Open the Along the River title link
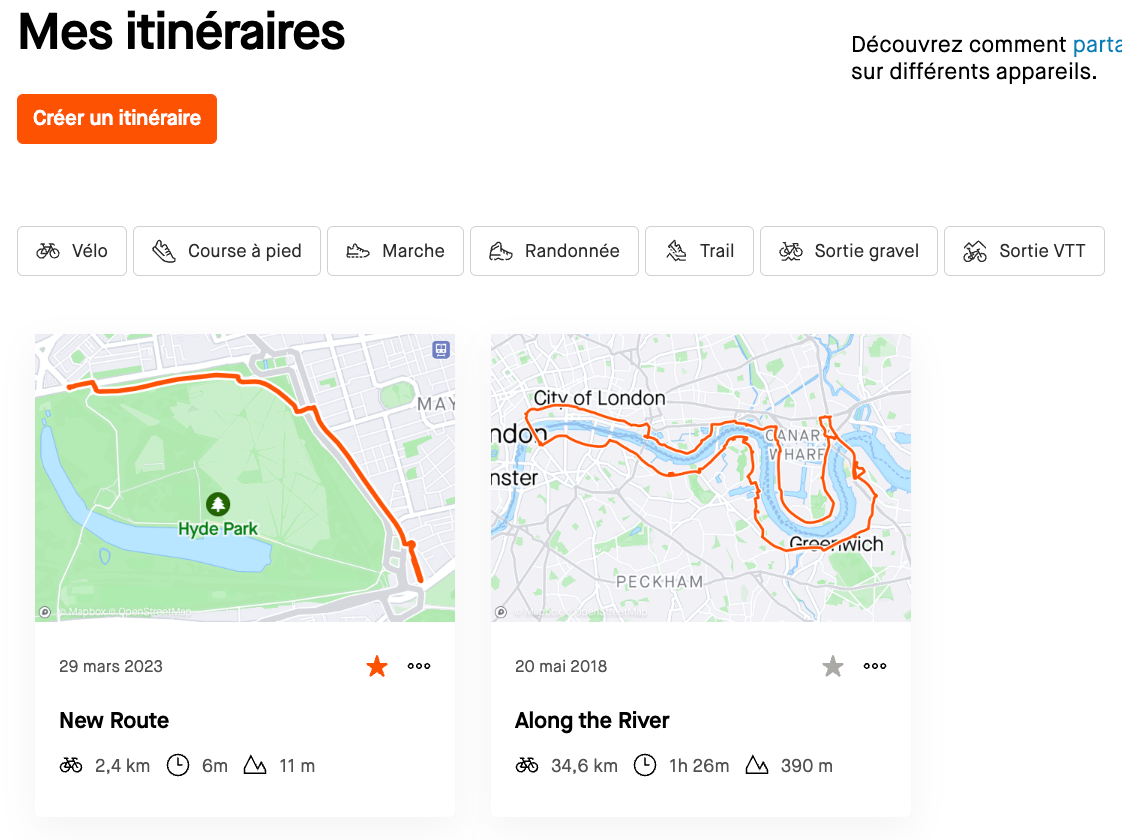The height and width of the screenshot is (840, 1122). (x=592, y=720)
